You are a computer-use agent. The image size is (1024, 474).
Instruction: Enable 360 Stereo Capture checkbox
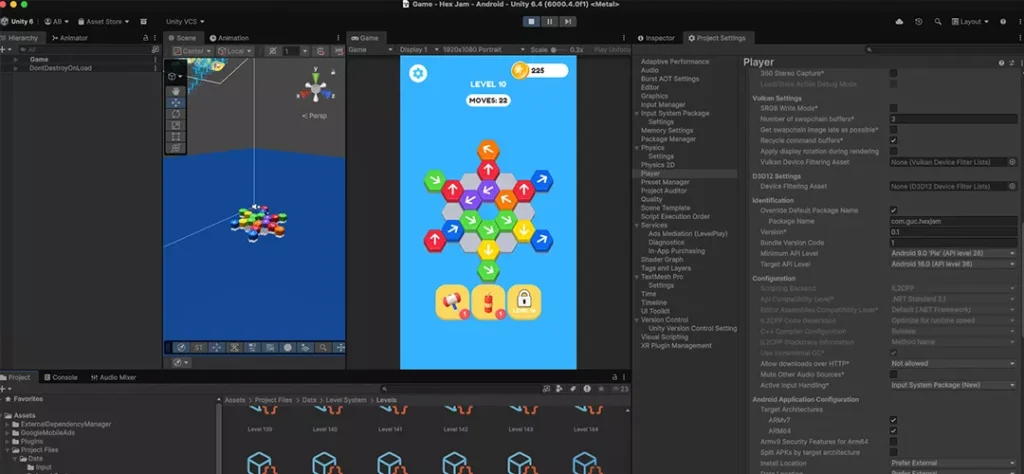[893, 73]
